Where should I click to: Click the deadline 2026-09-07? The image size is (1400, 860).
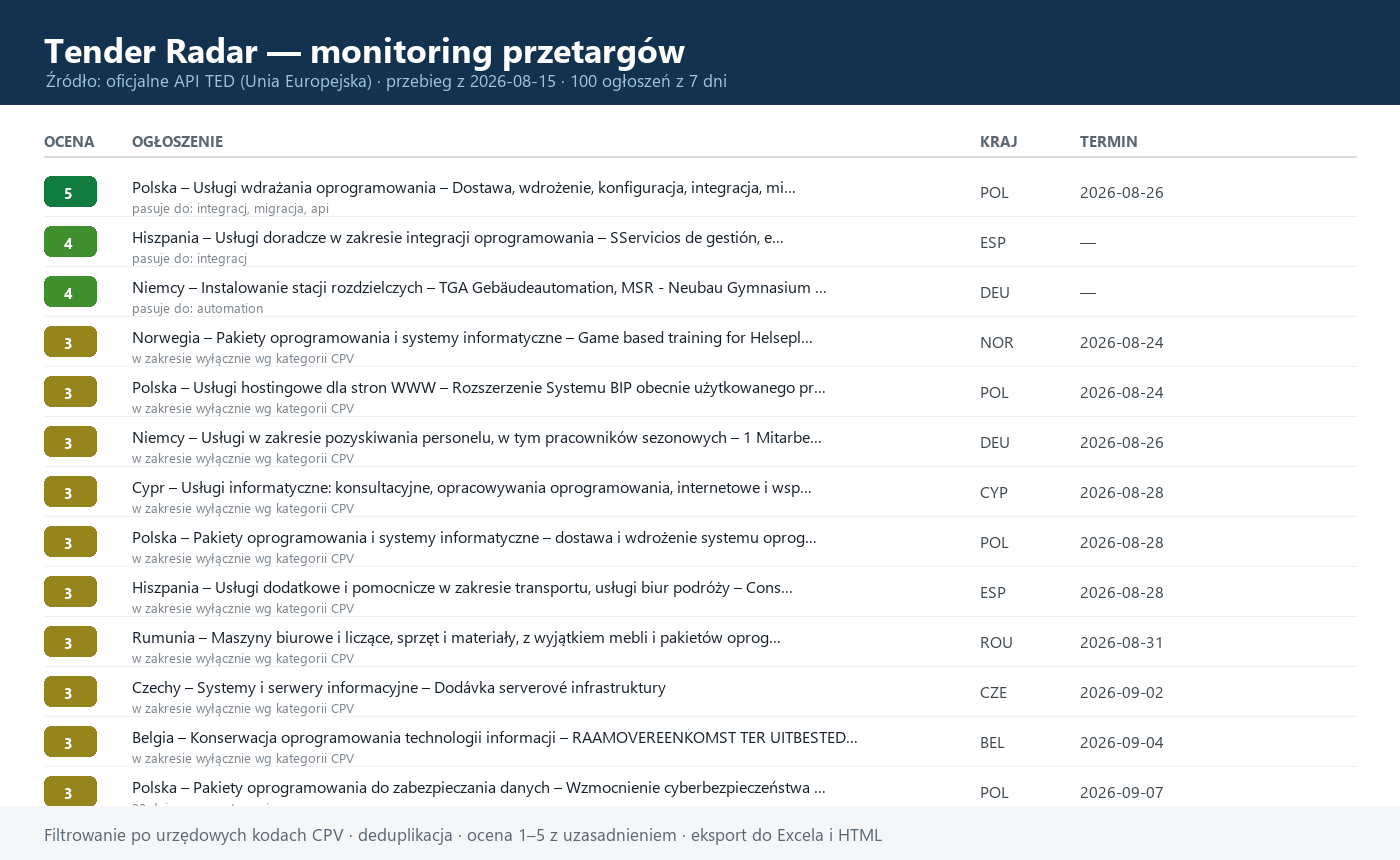[x=1121, y=793]
